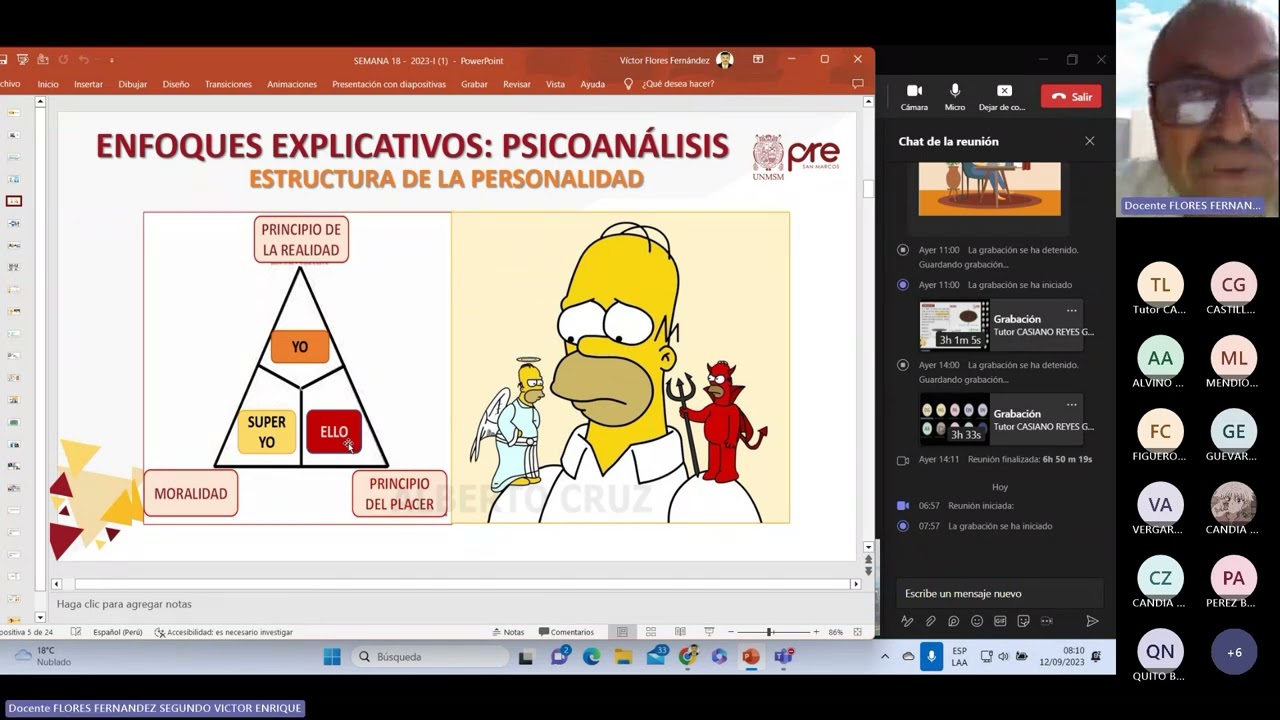Click the Español (Perú) language indicator
Viewport: 1280px width, 720px height.
click(117, 632)
